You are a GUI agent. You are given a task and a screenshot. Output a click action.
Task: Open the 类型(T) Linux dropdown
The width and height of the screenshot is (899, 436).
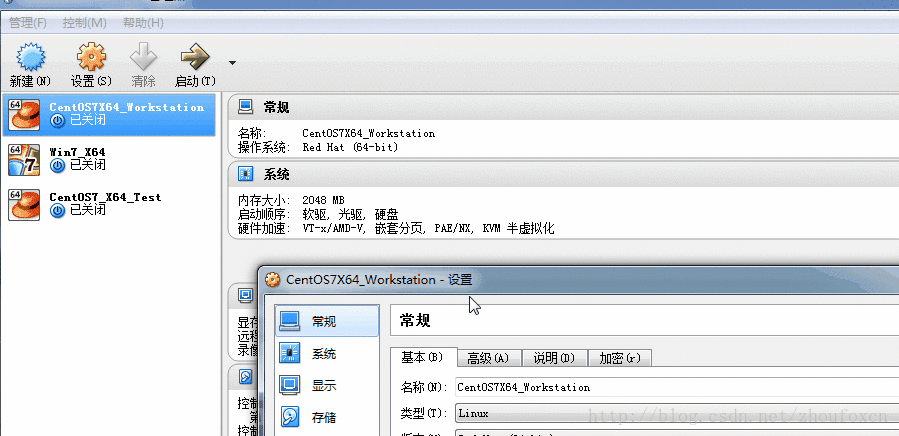click(x=677, y=413)
